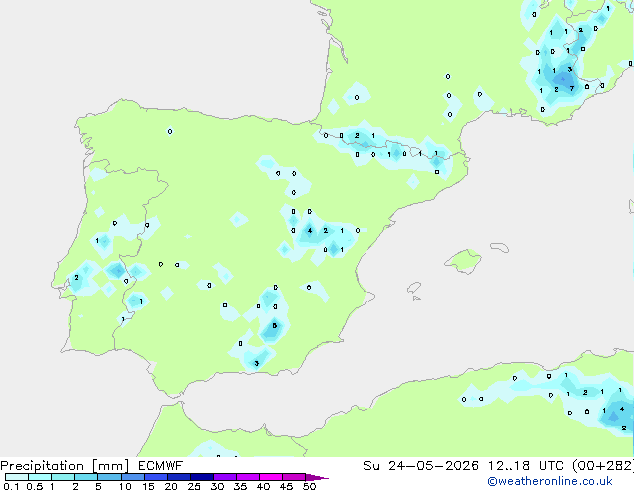Click the value 3 near Spain's southern coast
Screen dimensions: 634x490
256,363
